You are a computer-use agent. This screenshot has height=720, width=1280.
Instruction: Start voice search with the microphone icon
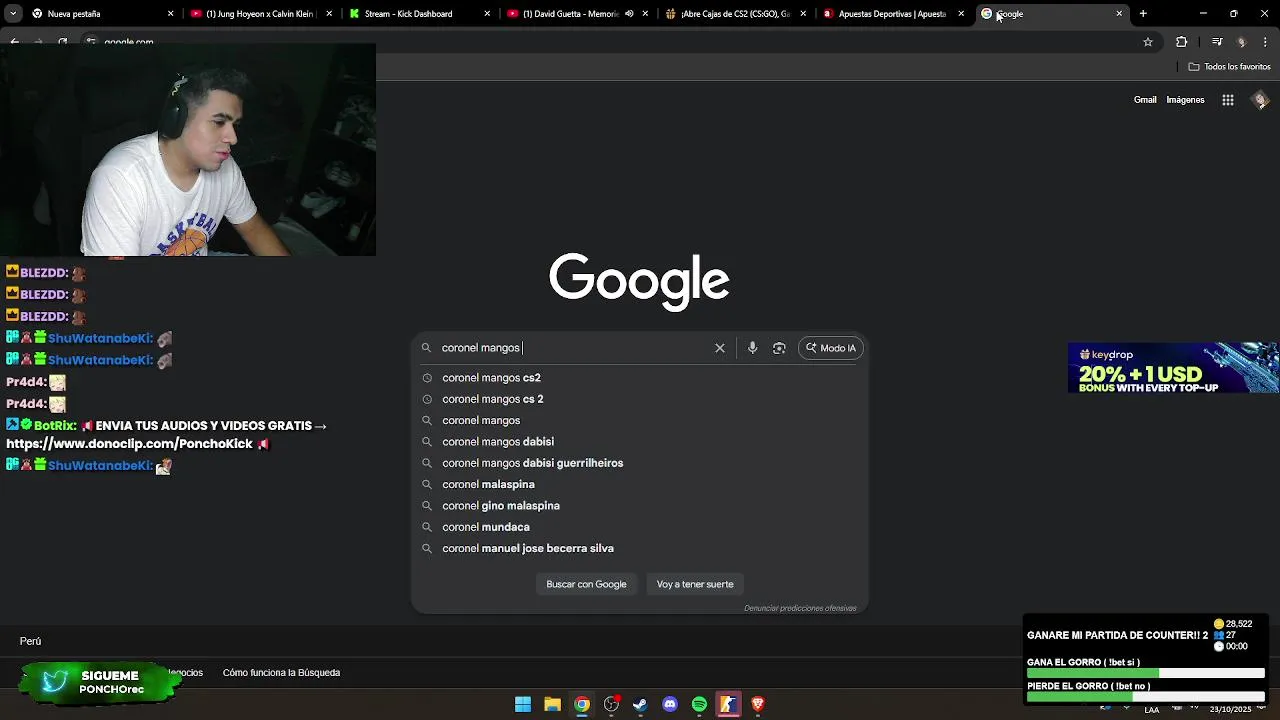click(752, 348)
